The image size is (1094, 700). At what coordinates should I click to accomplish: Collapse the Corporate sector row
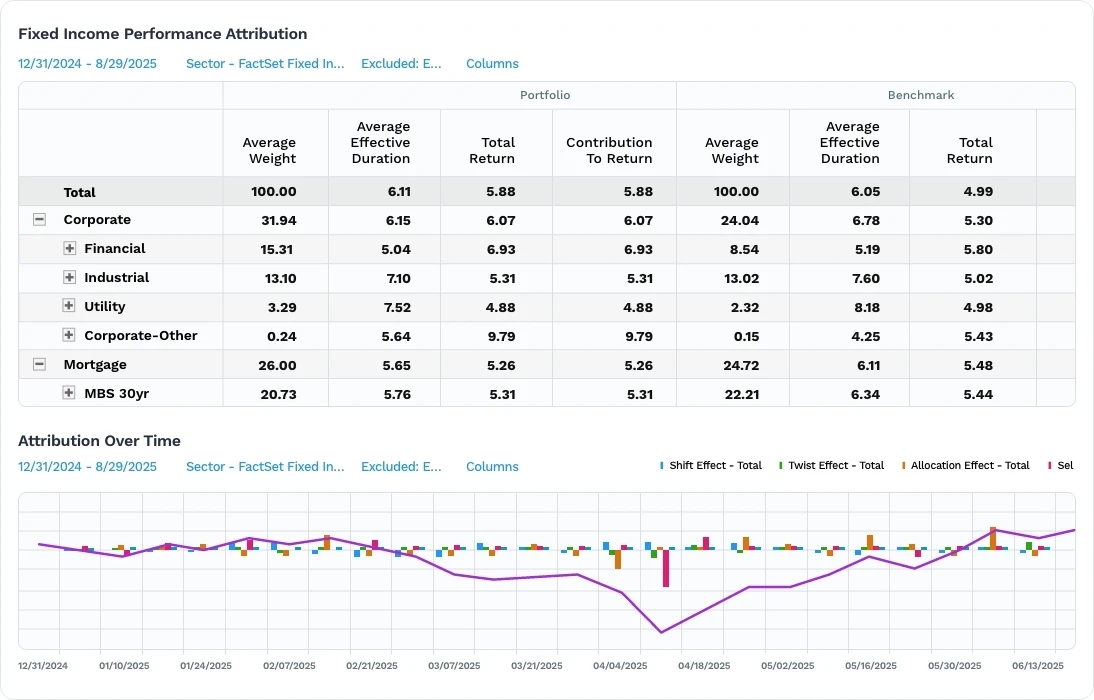(39, 219)
